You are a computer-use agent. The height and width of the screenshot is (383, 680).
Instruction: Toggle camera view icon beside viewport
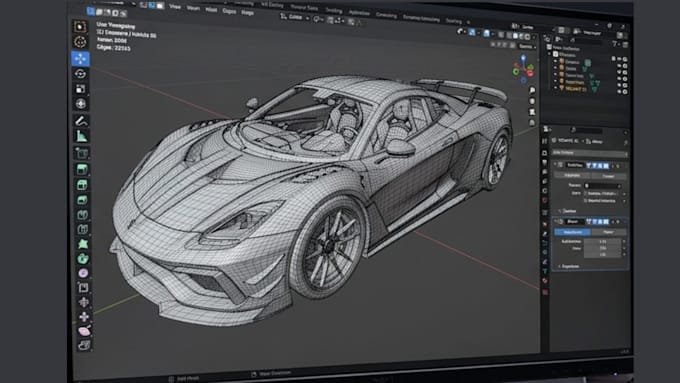click(x=532, y=112)
